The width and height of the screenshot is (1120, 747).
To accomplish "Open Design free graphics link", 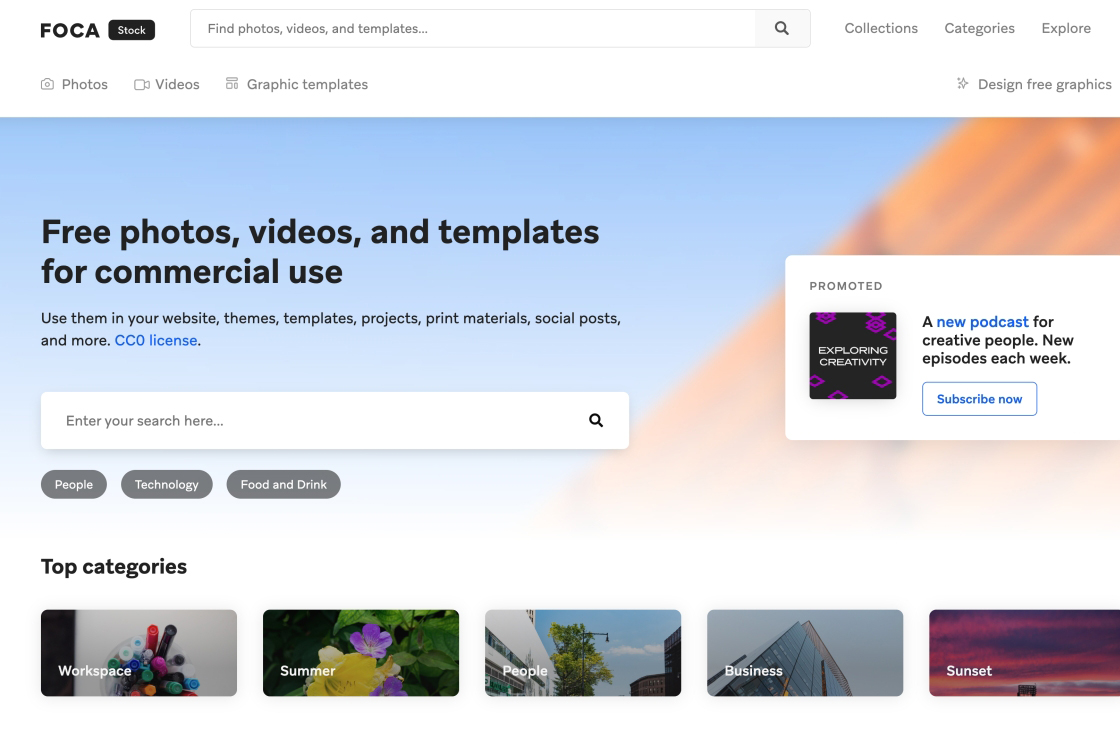I will [1044, 84].
